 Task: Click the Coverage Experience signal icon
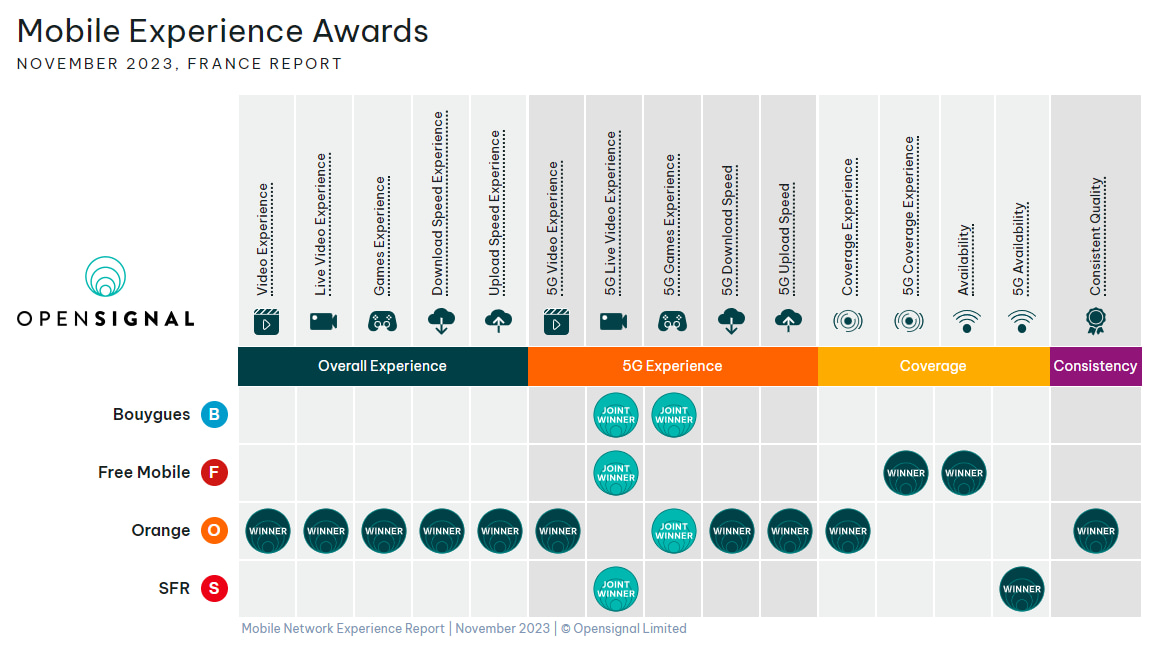[848, 322]
